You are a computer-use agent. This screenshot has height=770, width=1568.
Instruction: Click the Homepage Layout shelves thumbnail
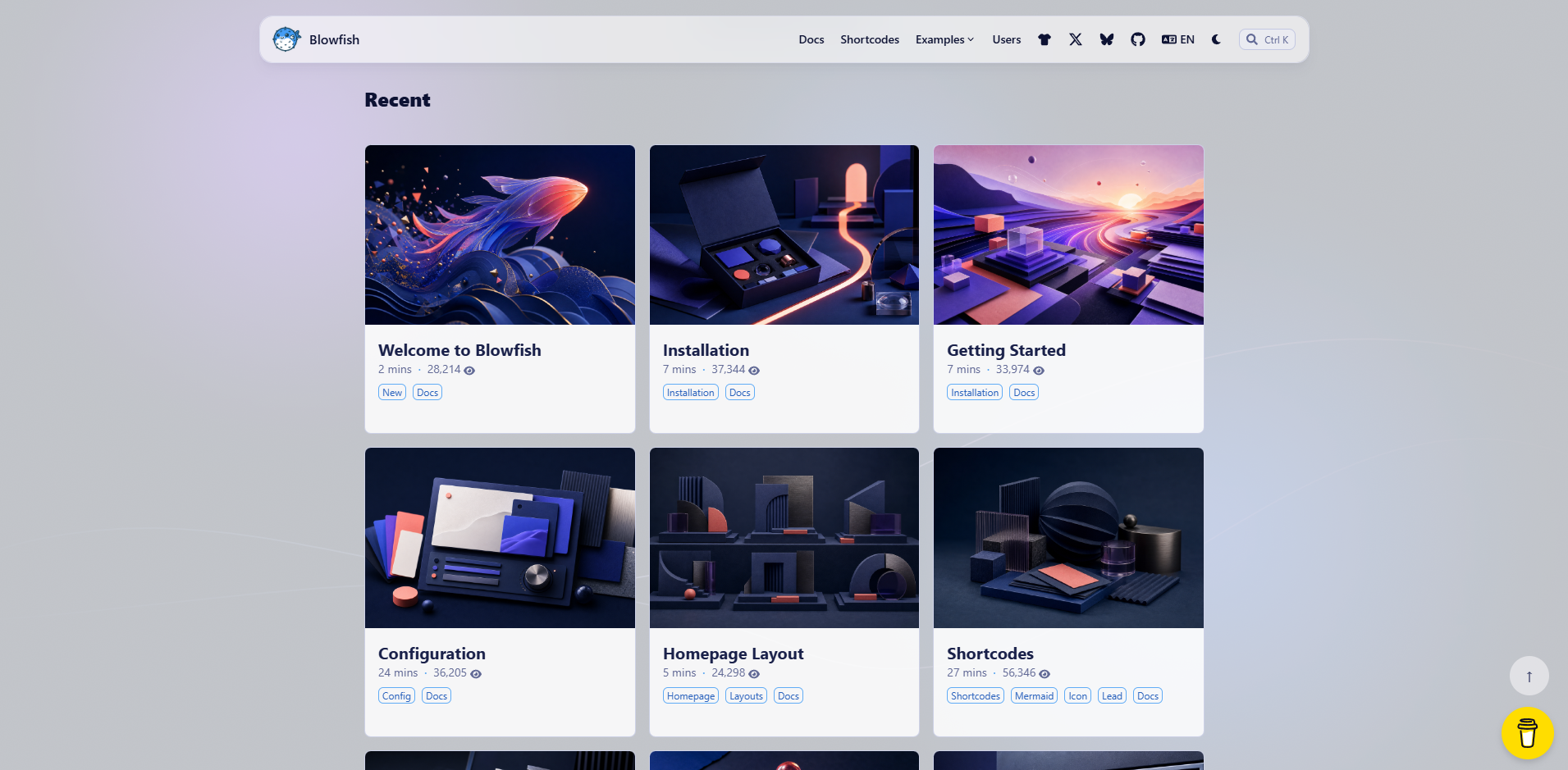pyautogui.click(x=784, y=538)
